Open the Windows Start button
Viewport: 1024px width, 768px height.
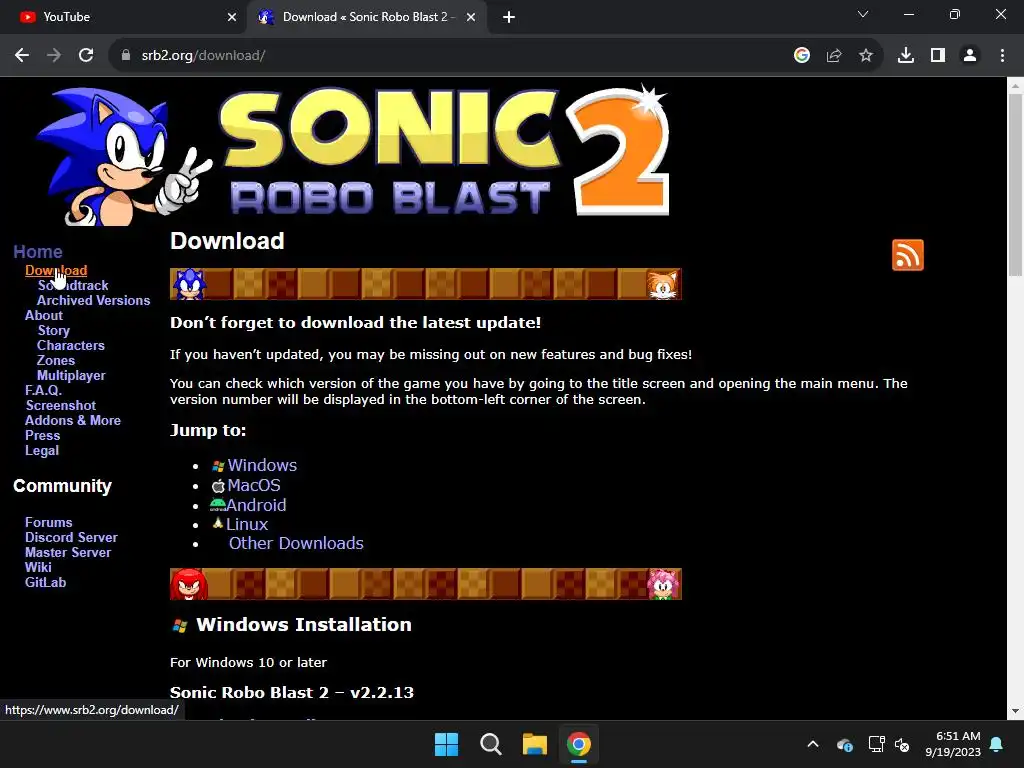[447, 744]
